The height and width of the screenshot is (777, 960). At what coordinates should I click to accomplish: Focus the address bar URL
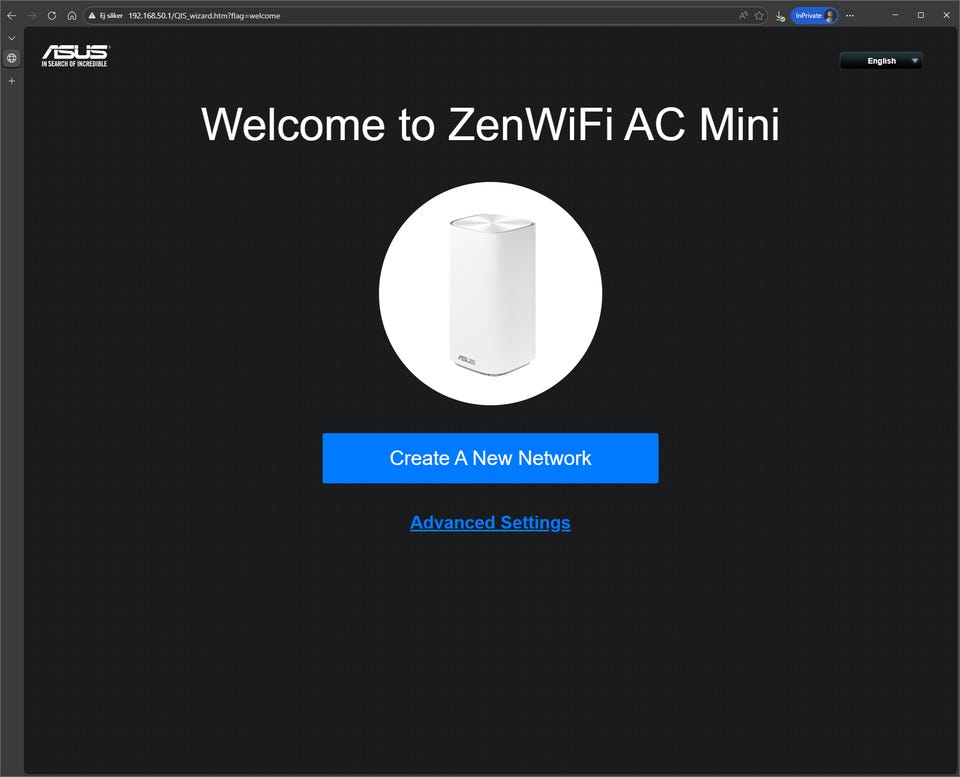coord(204,15)
